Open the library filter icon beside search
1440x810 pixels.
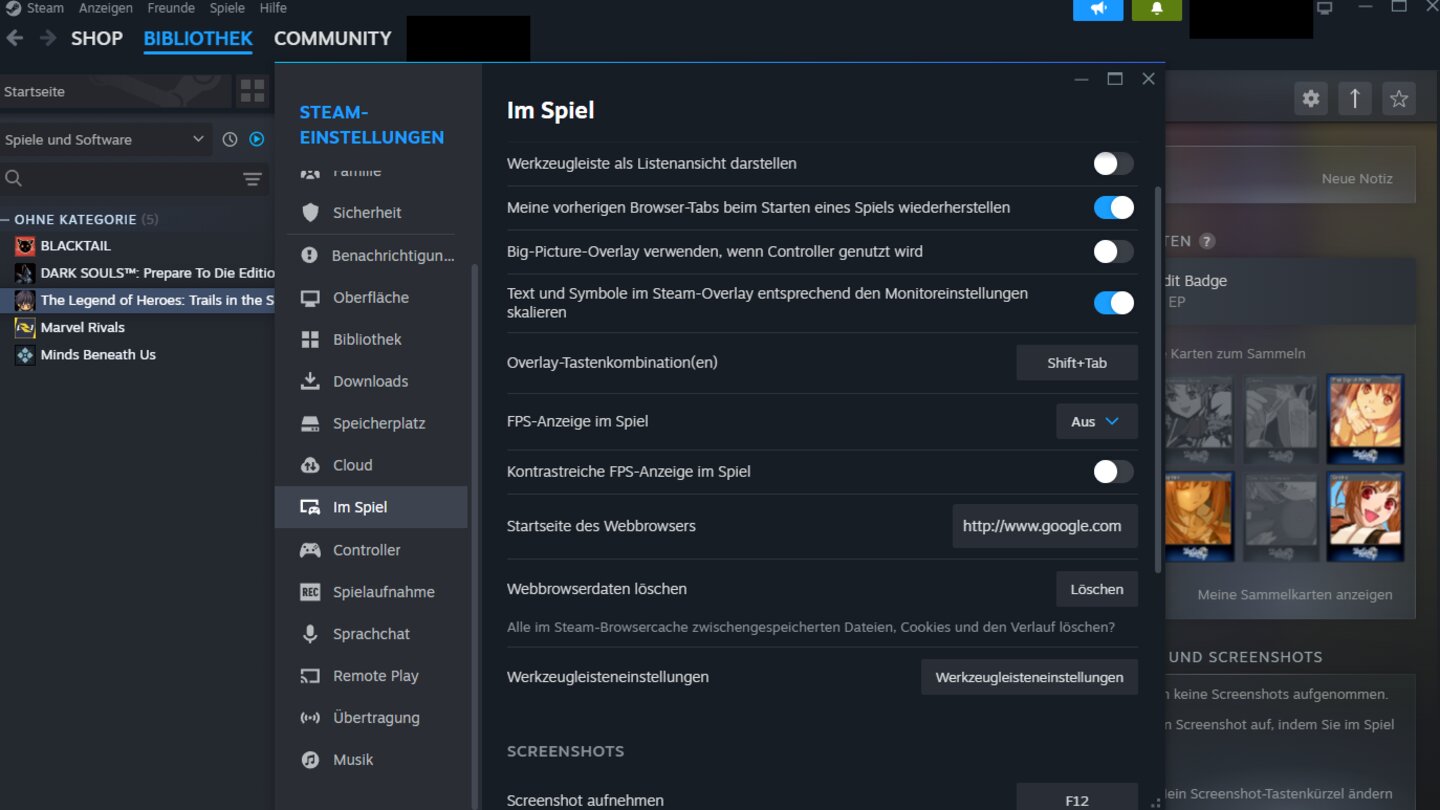[252, 178]
